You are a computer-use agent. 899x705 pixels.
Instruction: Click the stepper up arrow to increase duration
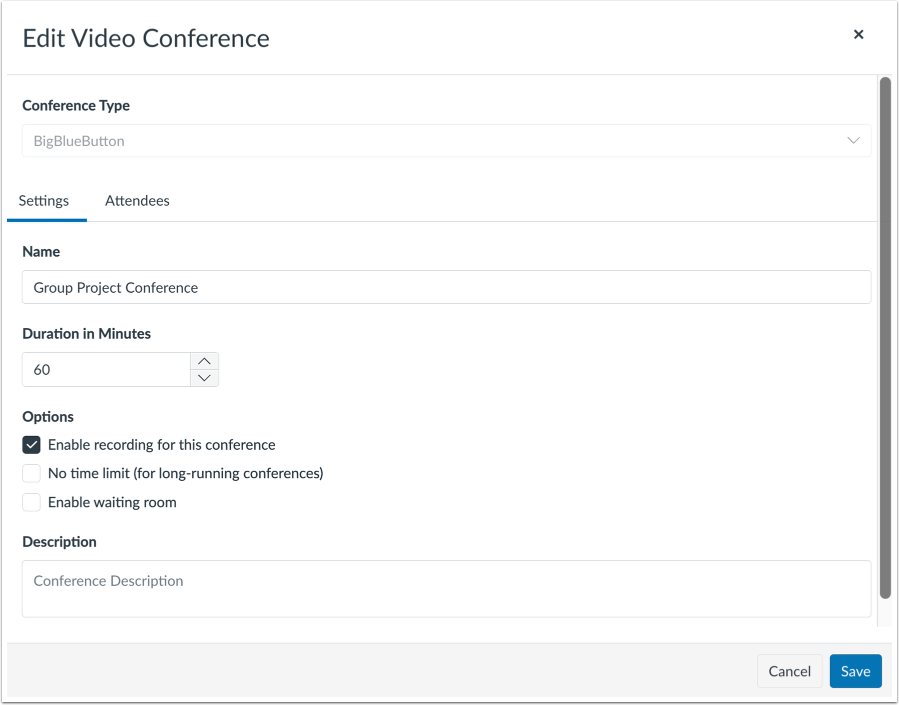tap(204, 360)
